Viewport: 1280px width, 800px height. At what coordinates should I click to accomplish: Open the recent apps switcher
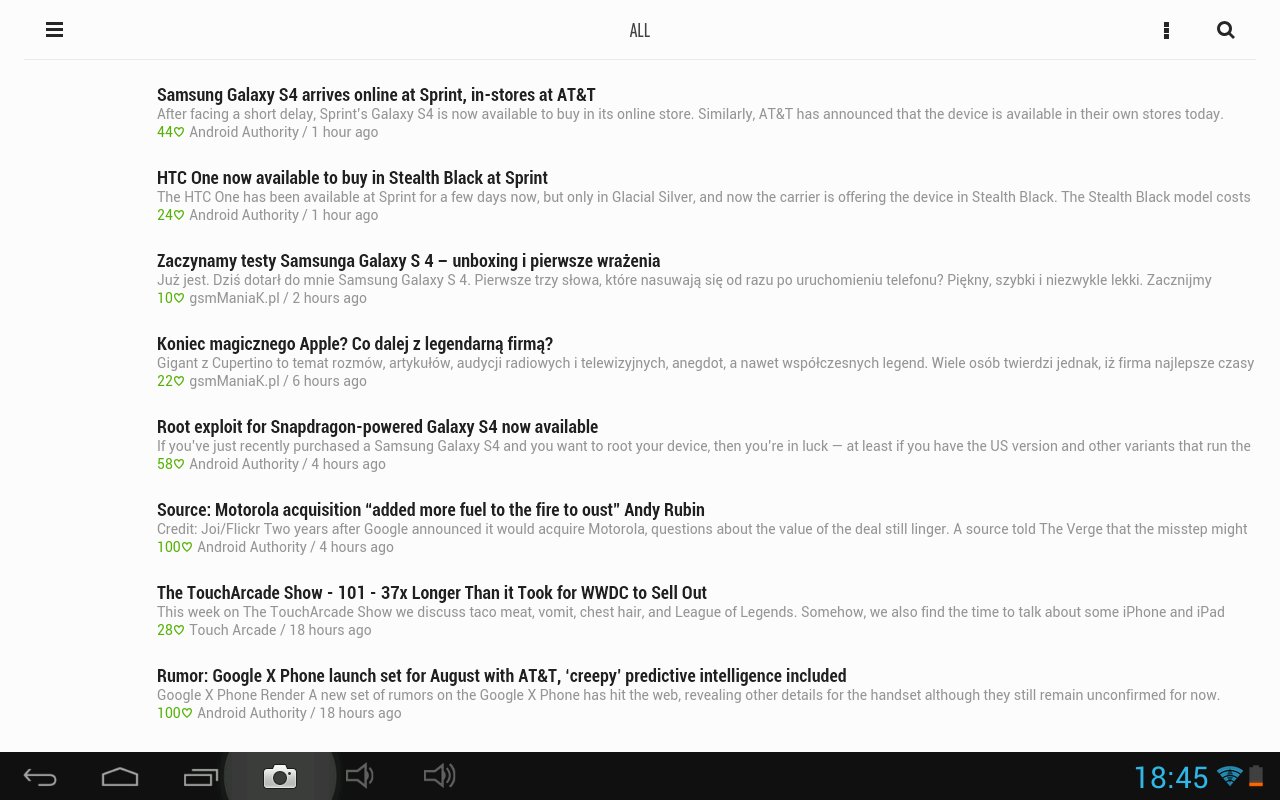(201, 776)
